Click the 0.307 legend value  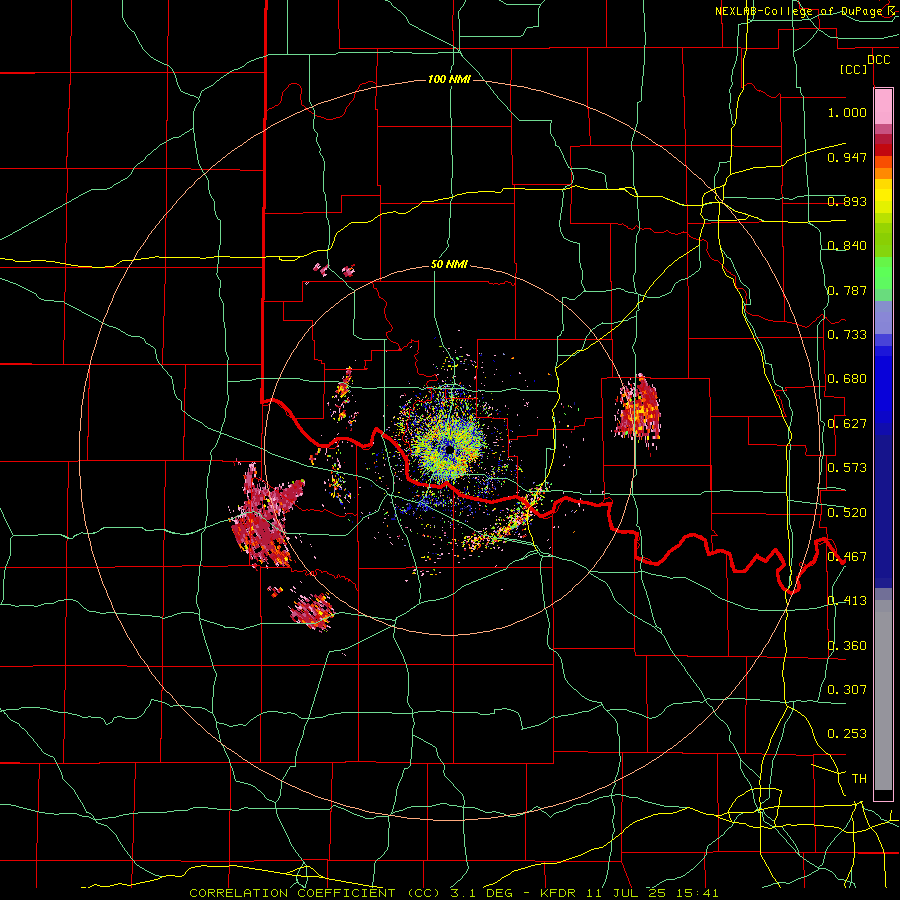(847, 690)
